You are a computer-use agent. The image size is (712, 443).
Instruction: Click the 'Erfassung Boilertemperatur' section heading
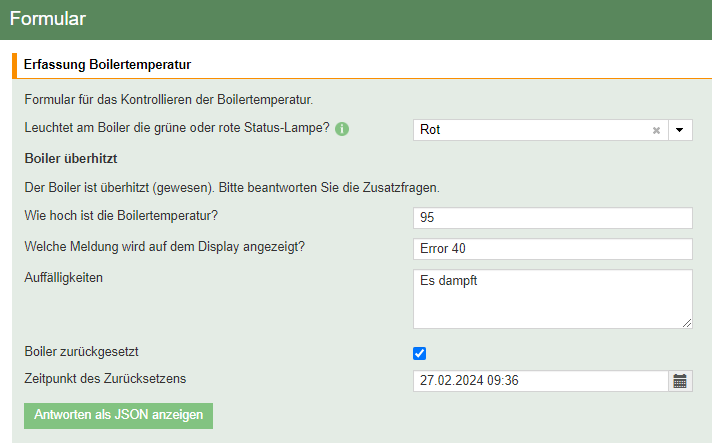(107, 65)
